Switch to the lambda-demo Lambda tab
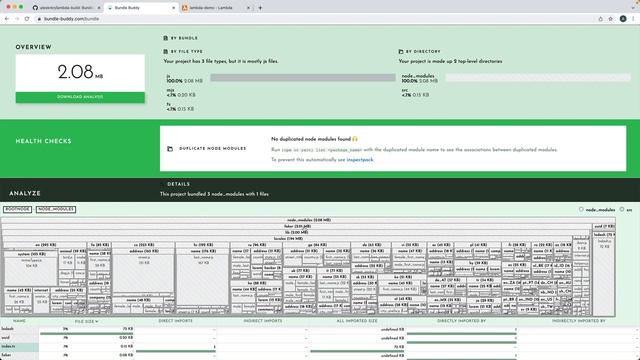The image size is (640, 360). point(216,8)
